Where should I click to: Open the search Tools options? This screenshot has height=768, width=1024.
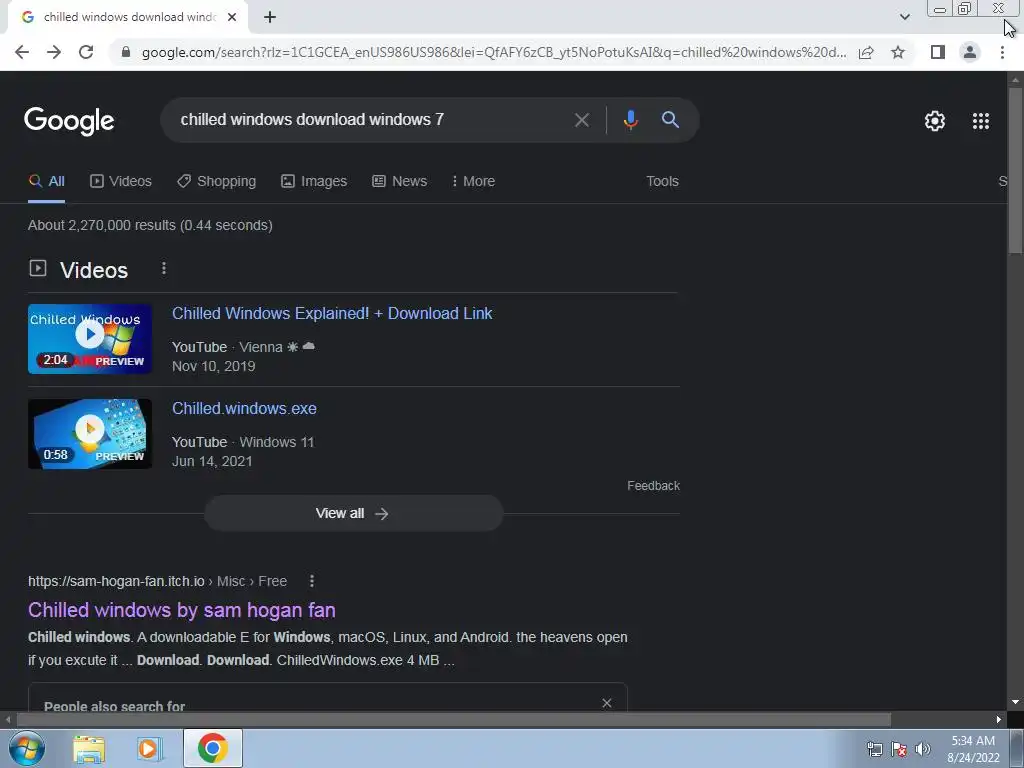click(x=662, y=182)
